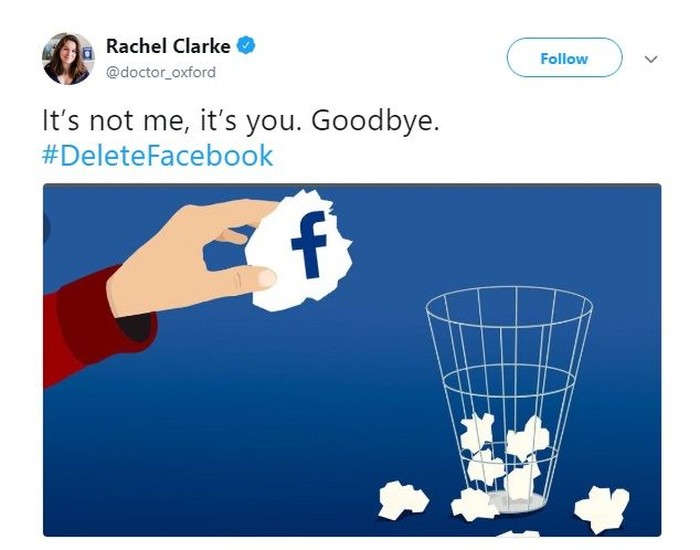The image size is (700, 550).
Task: Click the blue verified badge
Action: (246, 48)
